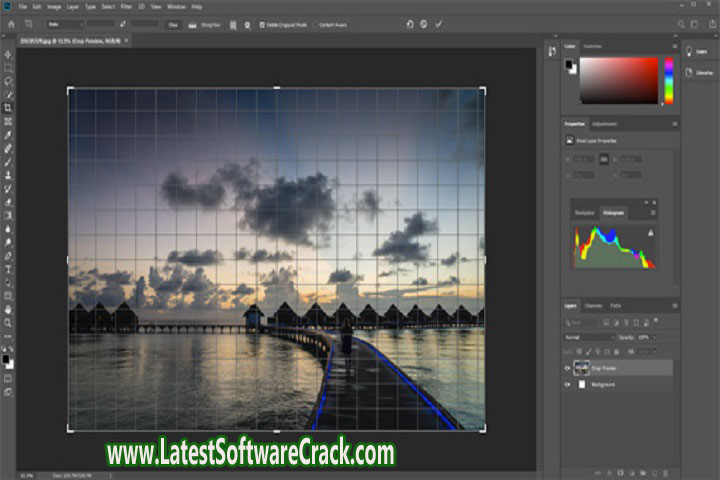
Task: Reset the crop box with the undo arrow
Action: pyautogui.click(x=410, y=24)
